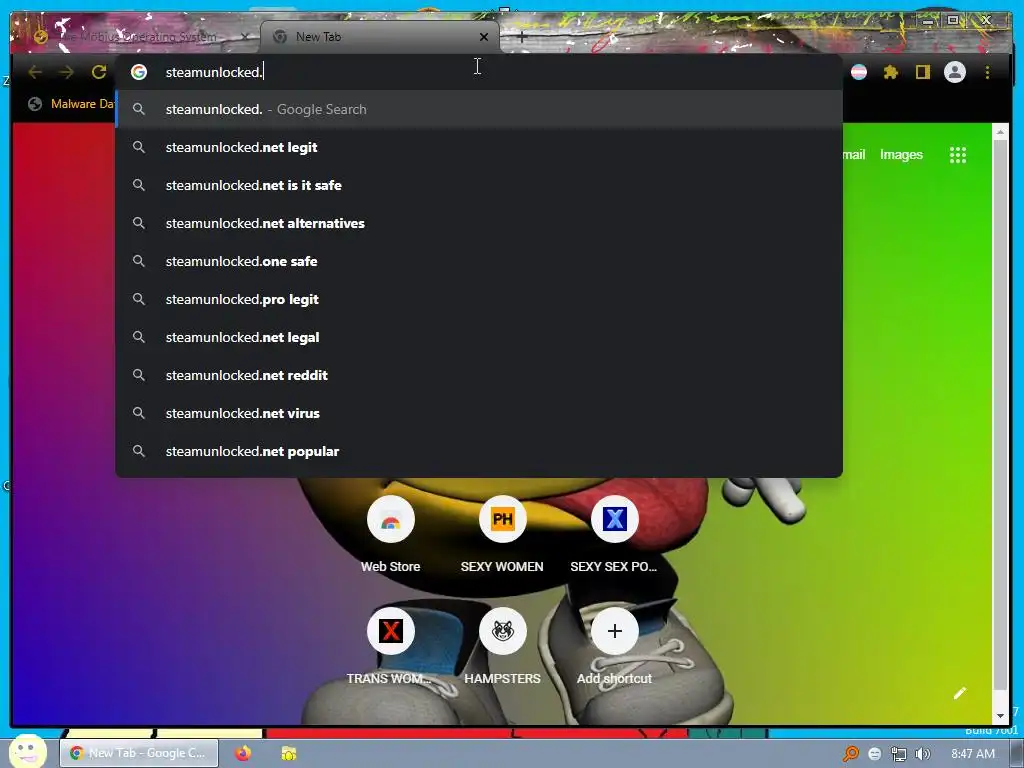This screenshot has width=1024, height=768.
Task: Open the Google apps grid icon
Action: [x=957, y=155]
